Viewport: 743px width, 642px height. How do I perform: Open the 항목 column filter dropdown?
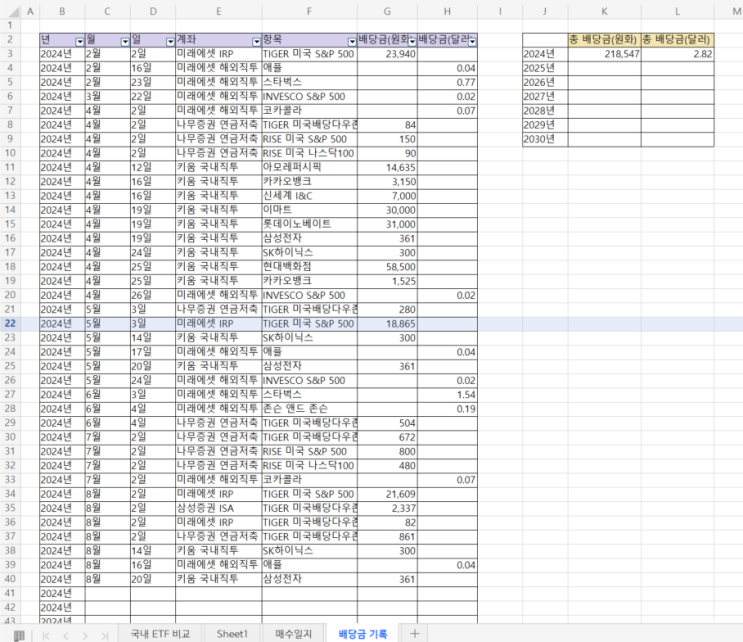point(352,42)
